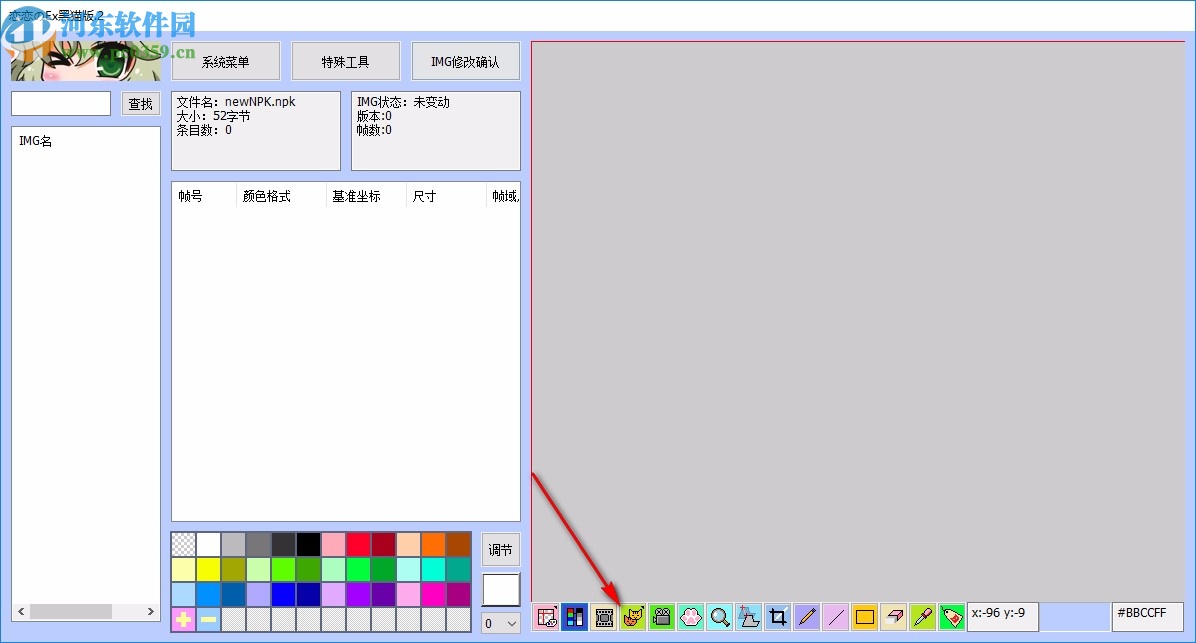This screenshot has height=643, width=1196.
Task: Select the Eraser tool
Action: (x=893, y=617)
